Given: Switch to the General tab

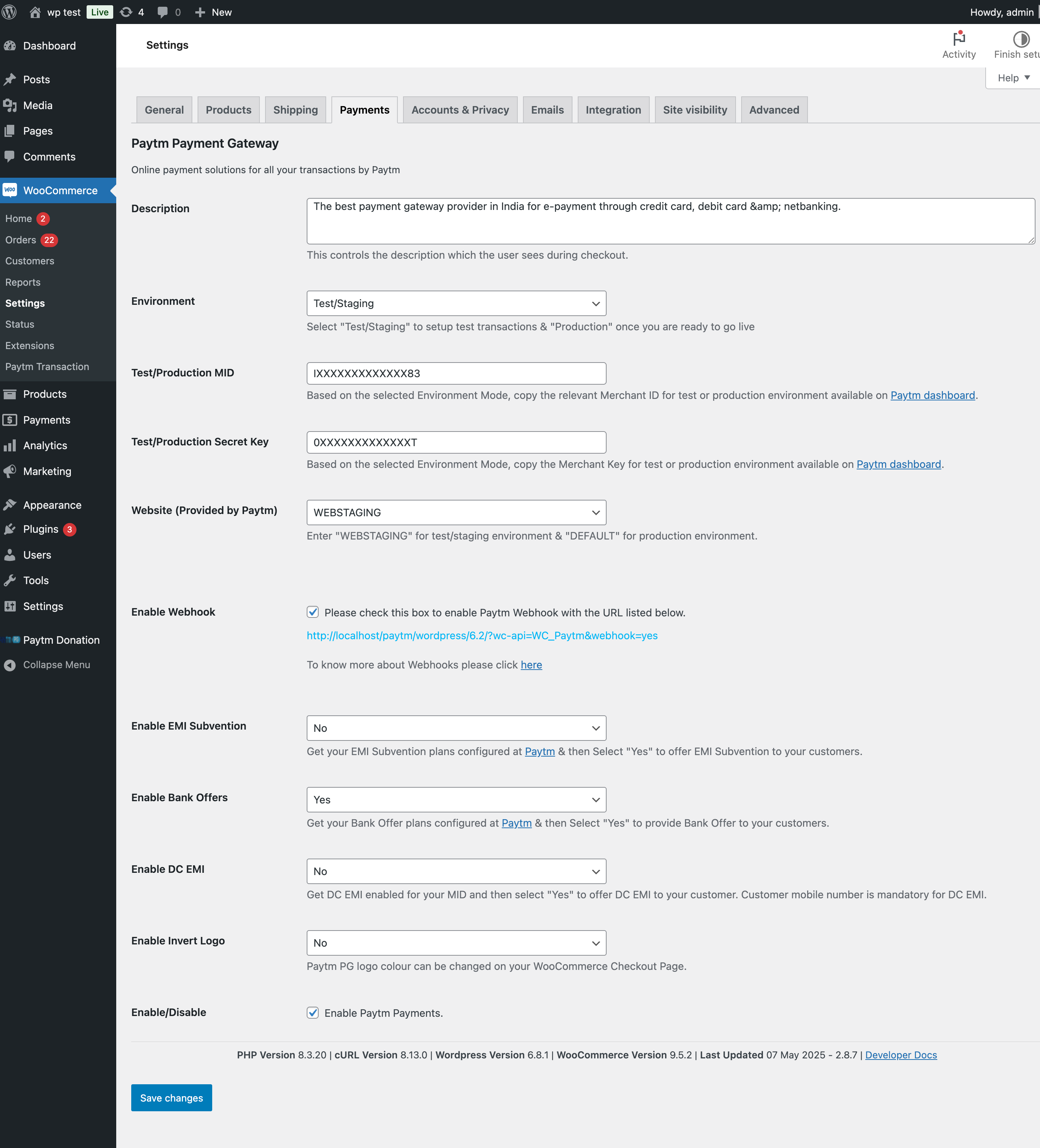Looking at the screenshot, I should coord(164,110).
